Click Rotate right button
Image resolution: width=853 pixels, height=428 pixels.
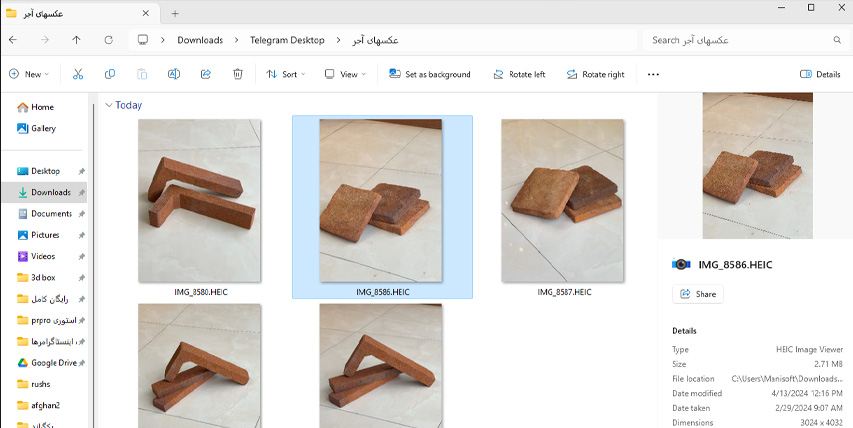click(x=595, y=74)
